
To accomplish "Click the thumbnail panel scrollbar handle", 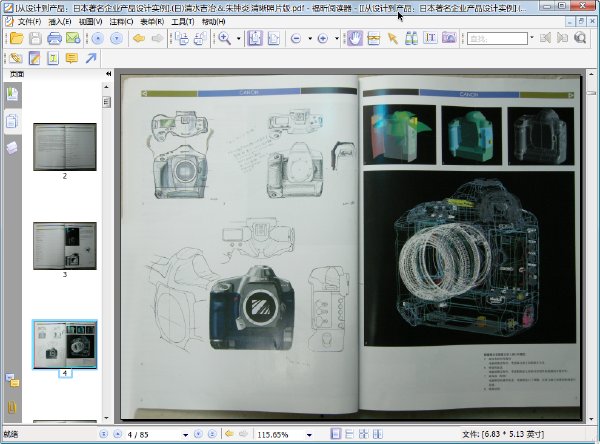I will pyautogui.click(x=106, y=102).
